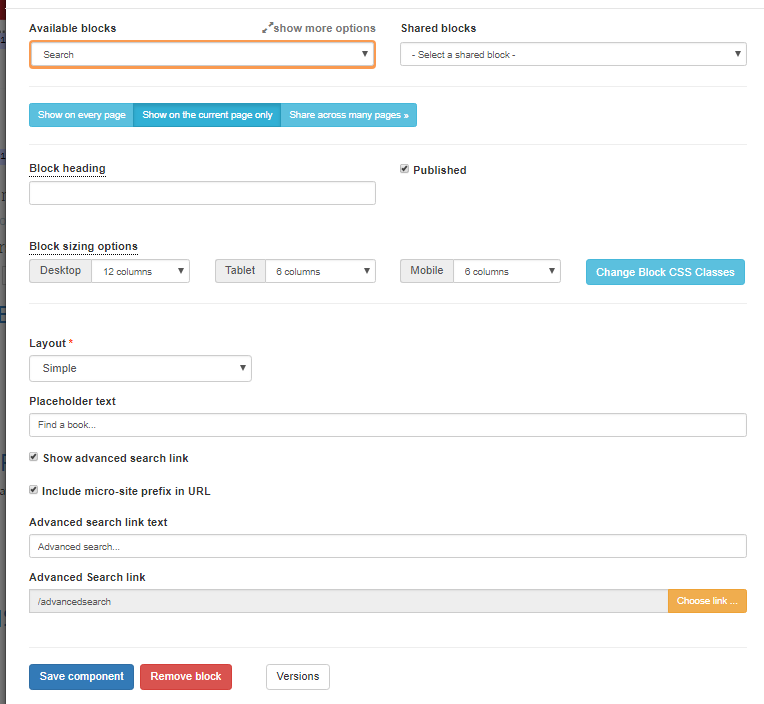
Task: Expand the Shared blocks dropdown
Action: point(573,54)
